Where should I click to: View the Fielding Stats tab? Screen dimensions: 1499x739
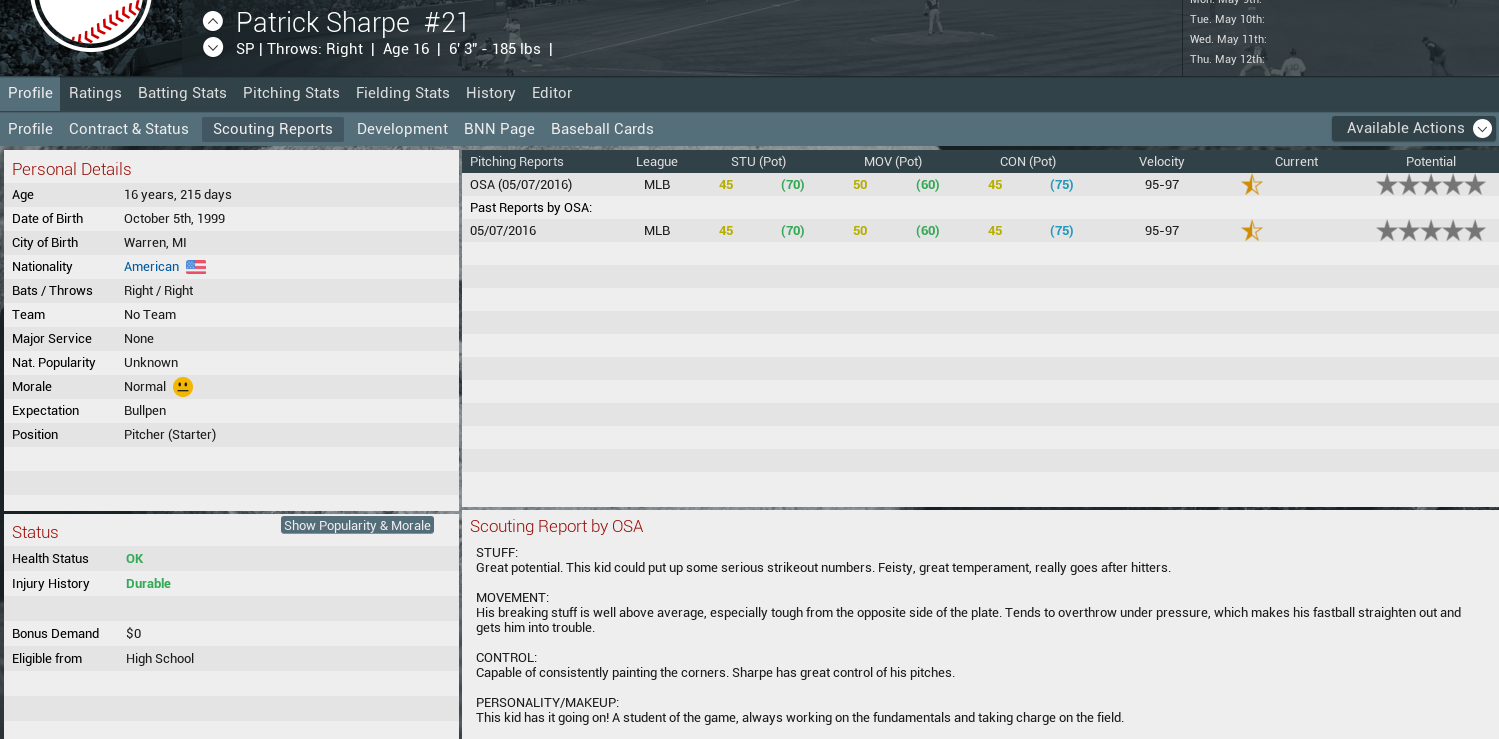coord(403,93)
